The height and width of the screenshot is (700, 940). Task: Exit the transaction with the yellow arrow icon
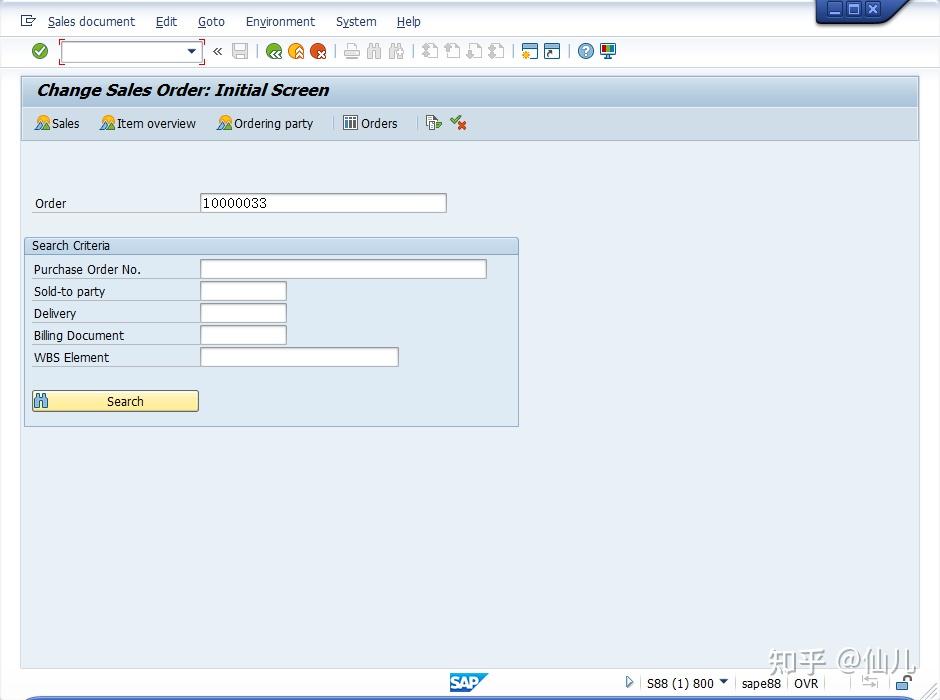(296, 51)
